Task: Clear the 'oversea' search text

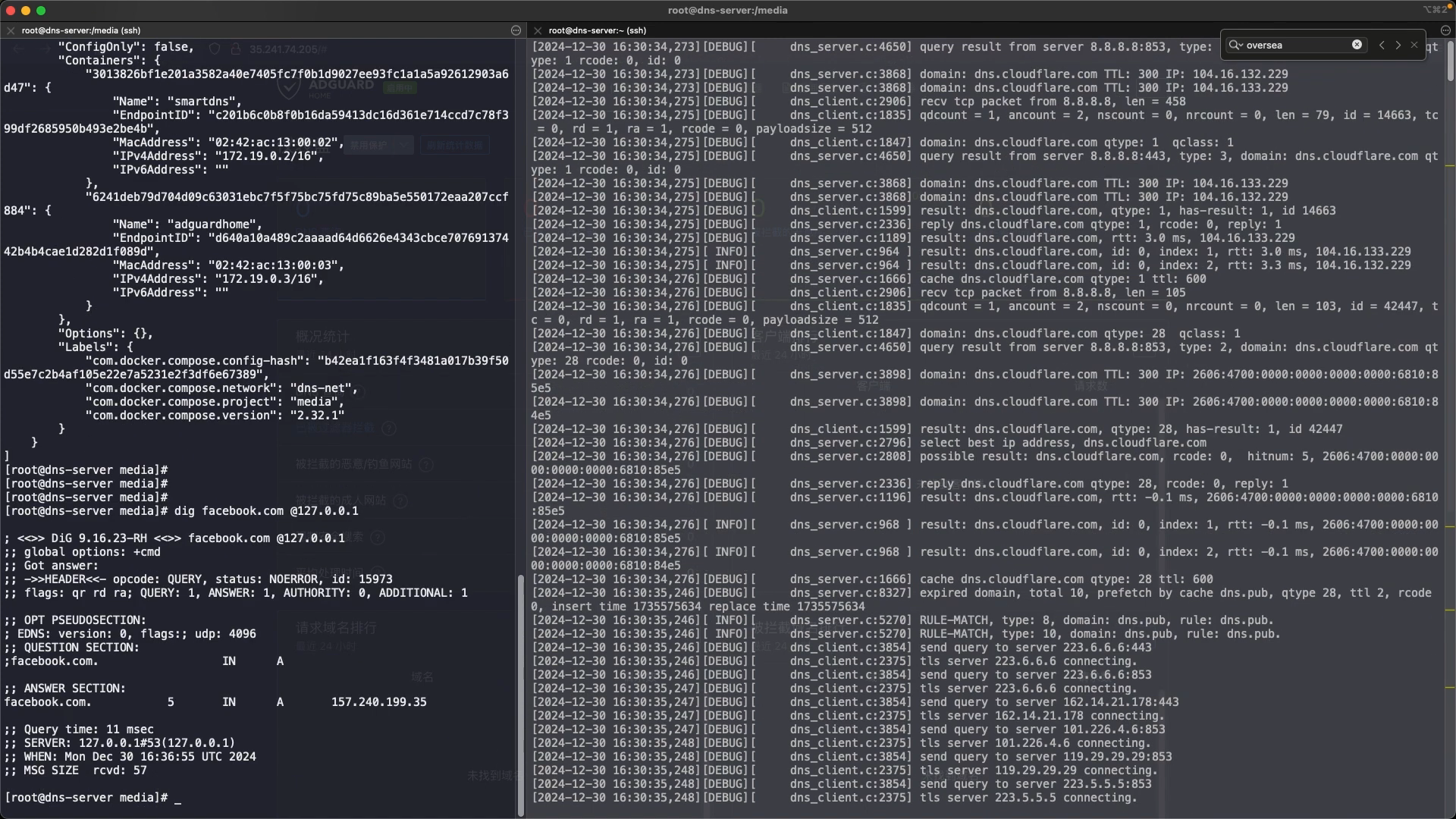Action: [1357, 45]
